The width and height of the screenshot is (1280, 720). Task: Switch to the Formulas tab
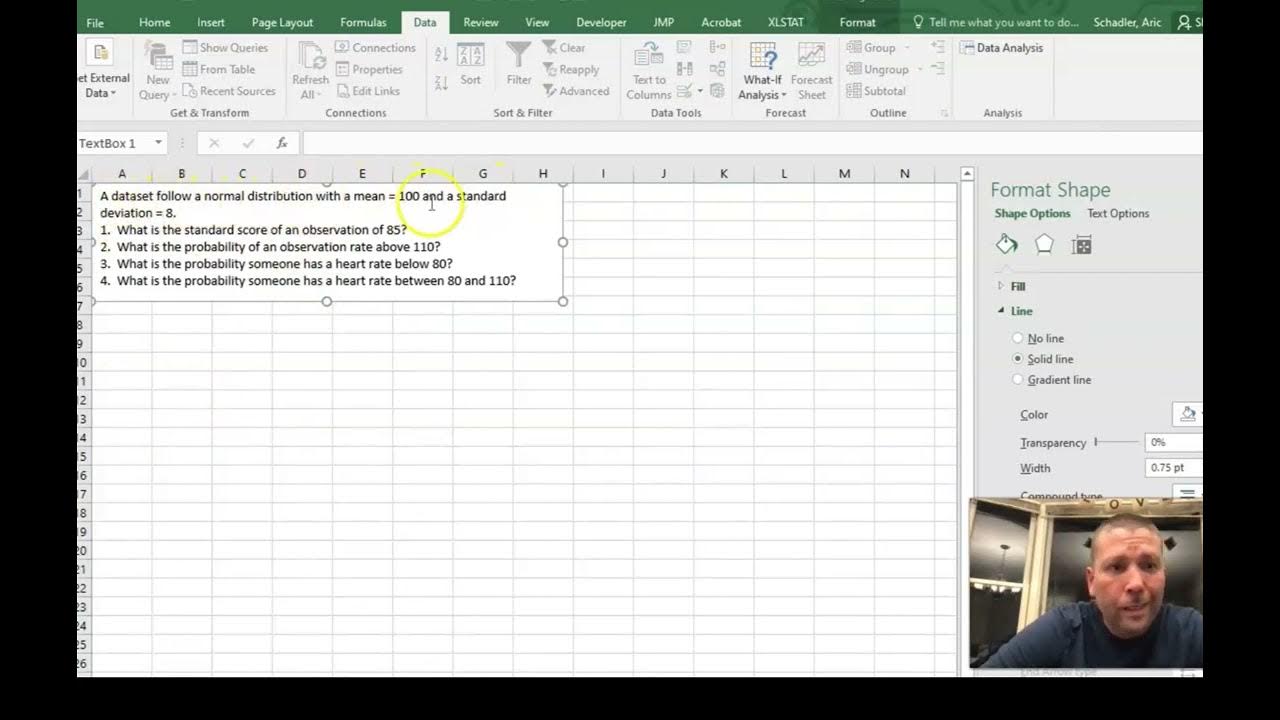tap(363, 22)
